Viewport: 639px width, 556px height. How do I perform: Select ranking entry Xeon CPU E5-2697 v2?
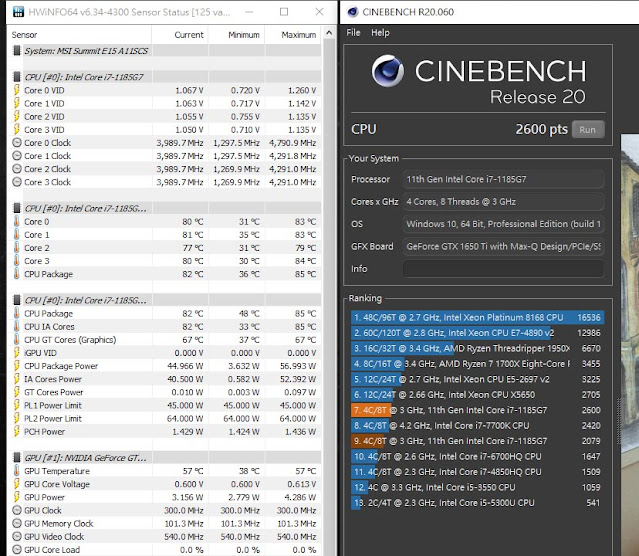[x=477, y=379]
